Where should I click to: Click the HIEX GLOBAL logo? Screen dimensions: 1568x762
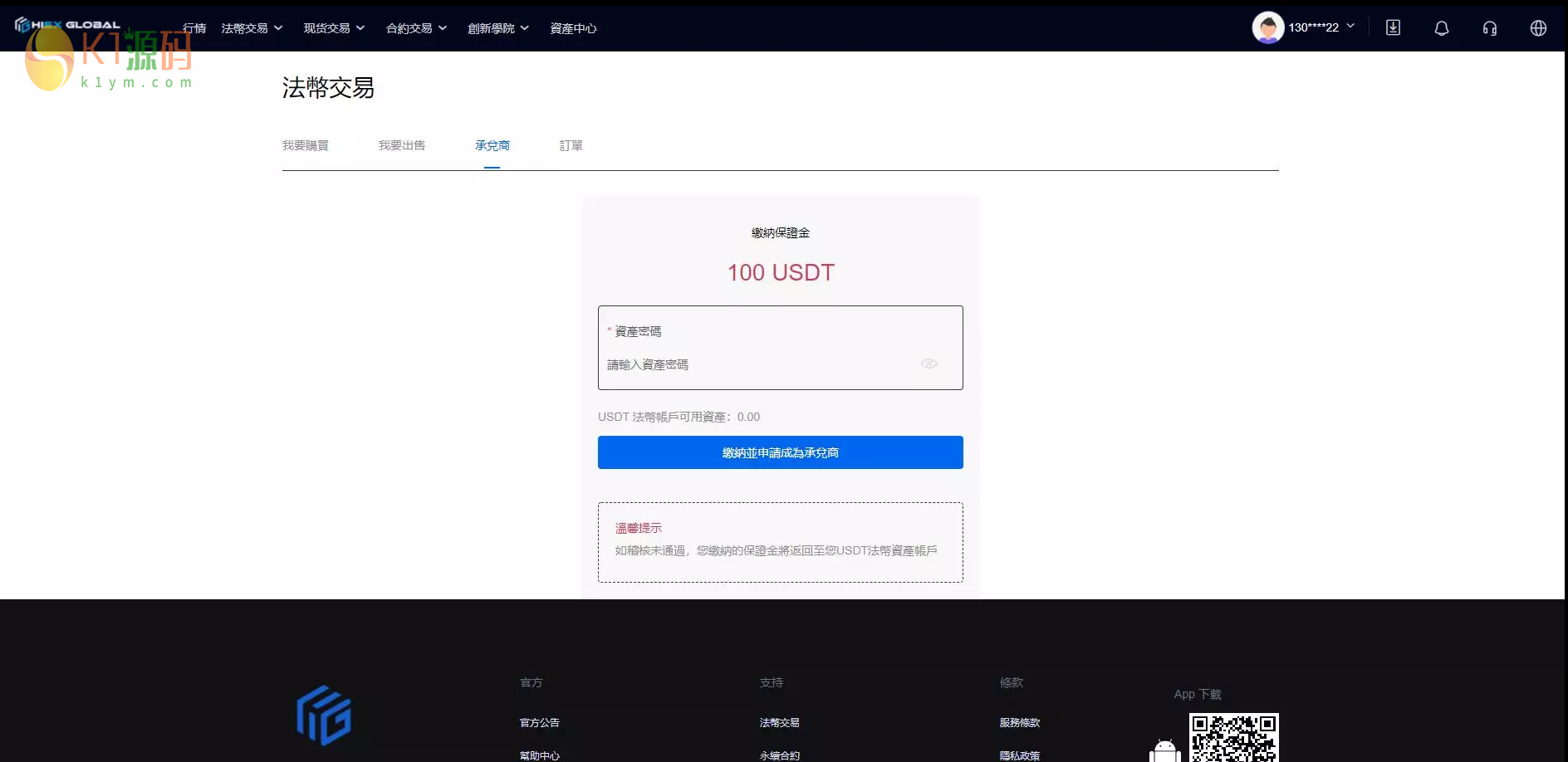click(66, 23)
